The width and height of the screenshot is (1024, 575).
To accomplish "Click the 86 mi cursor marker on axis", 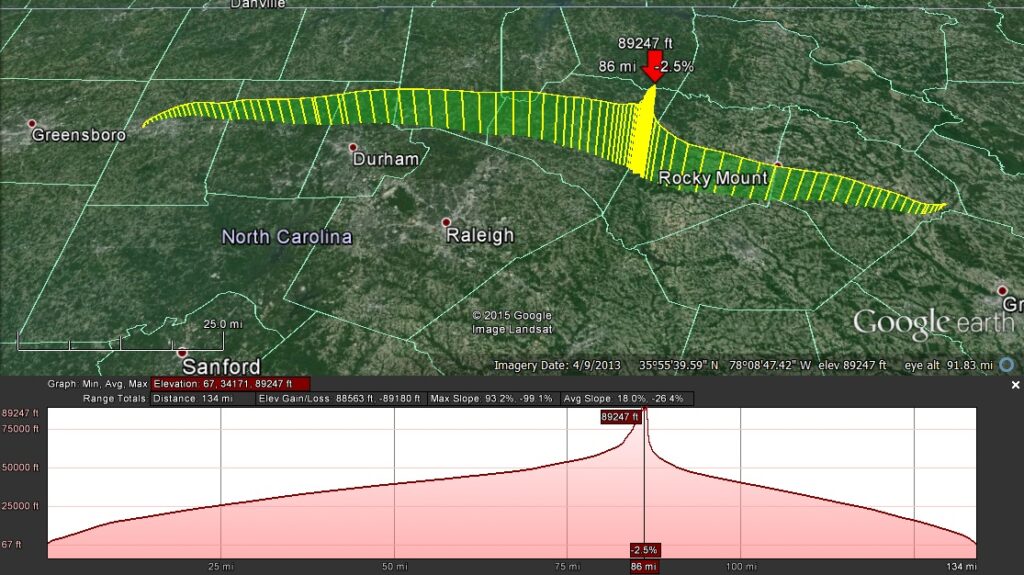I will tap(644, 567).
